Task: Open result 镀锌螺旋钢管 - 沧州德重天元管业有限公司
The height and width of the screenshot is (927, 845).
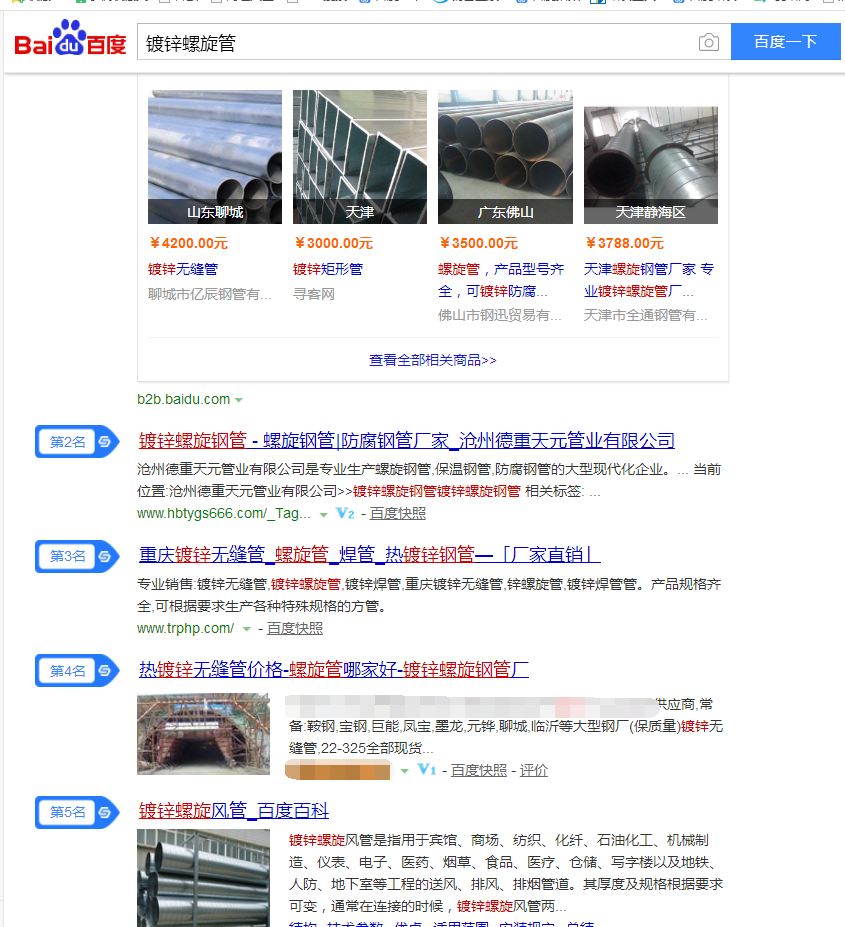Action: tap(407, 440)
